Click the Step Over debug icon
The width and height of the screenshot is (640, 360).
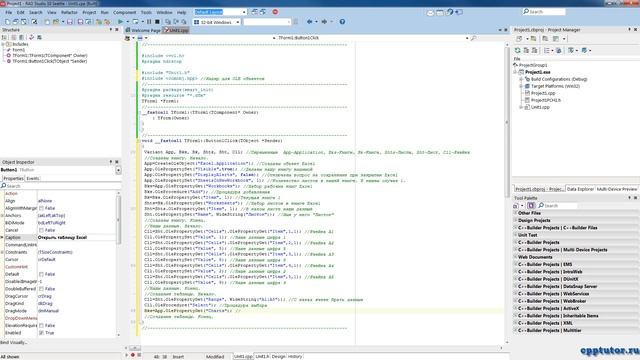pos(176,22)
